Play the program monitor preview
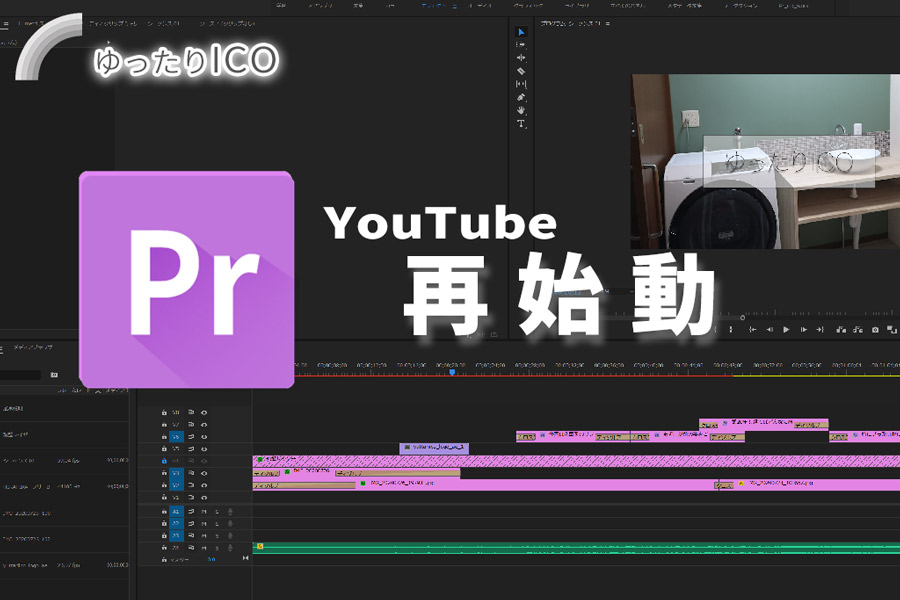The height and width of the screenshot is (600, 900). 786,330
